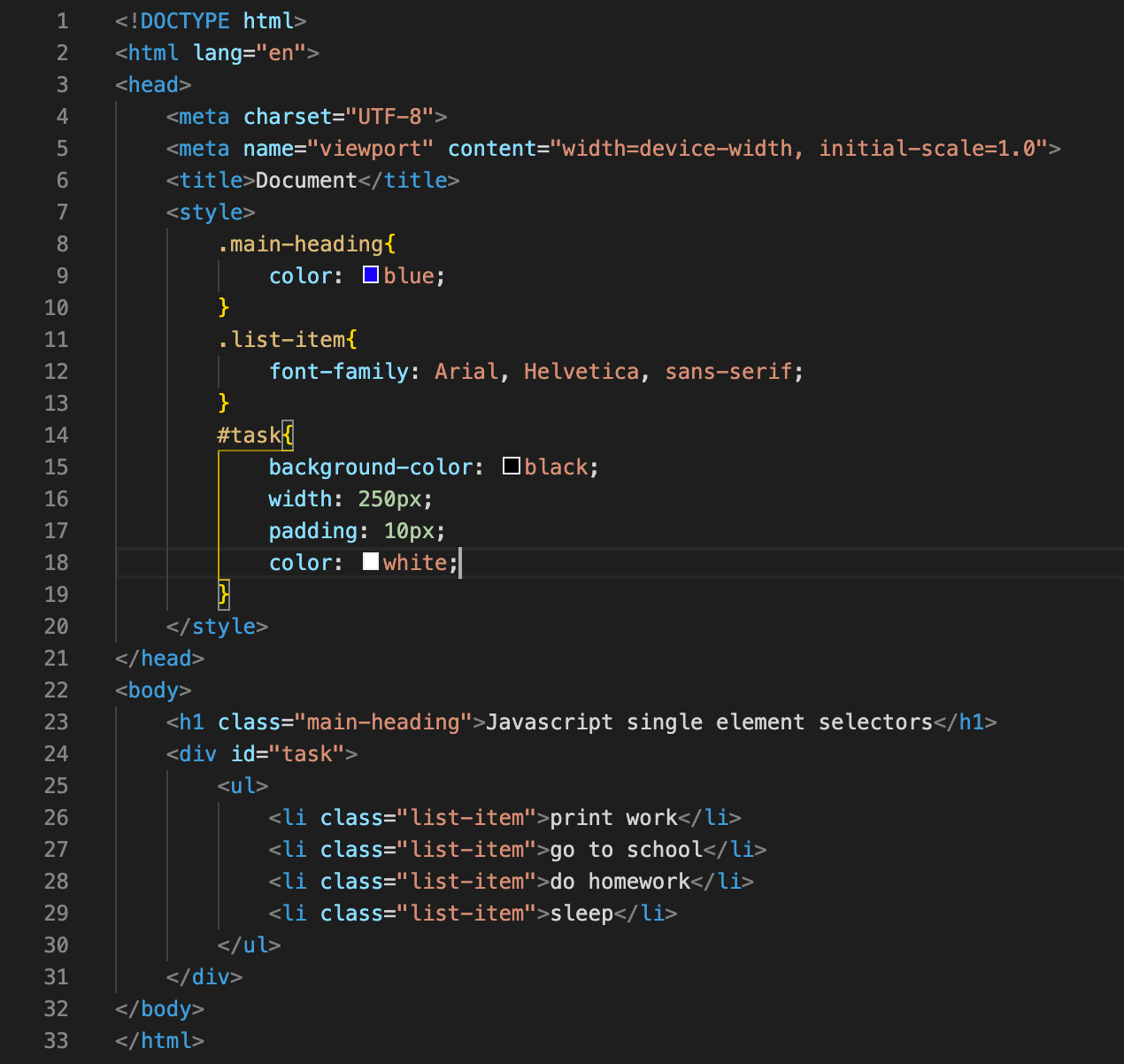Place cursor in the Document title text

[x=305, y=180]
